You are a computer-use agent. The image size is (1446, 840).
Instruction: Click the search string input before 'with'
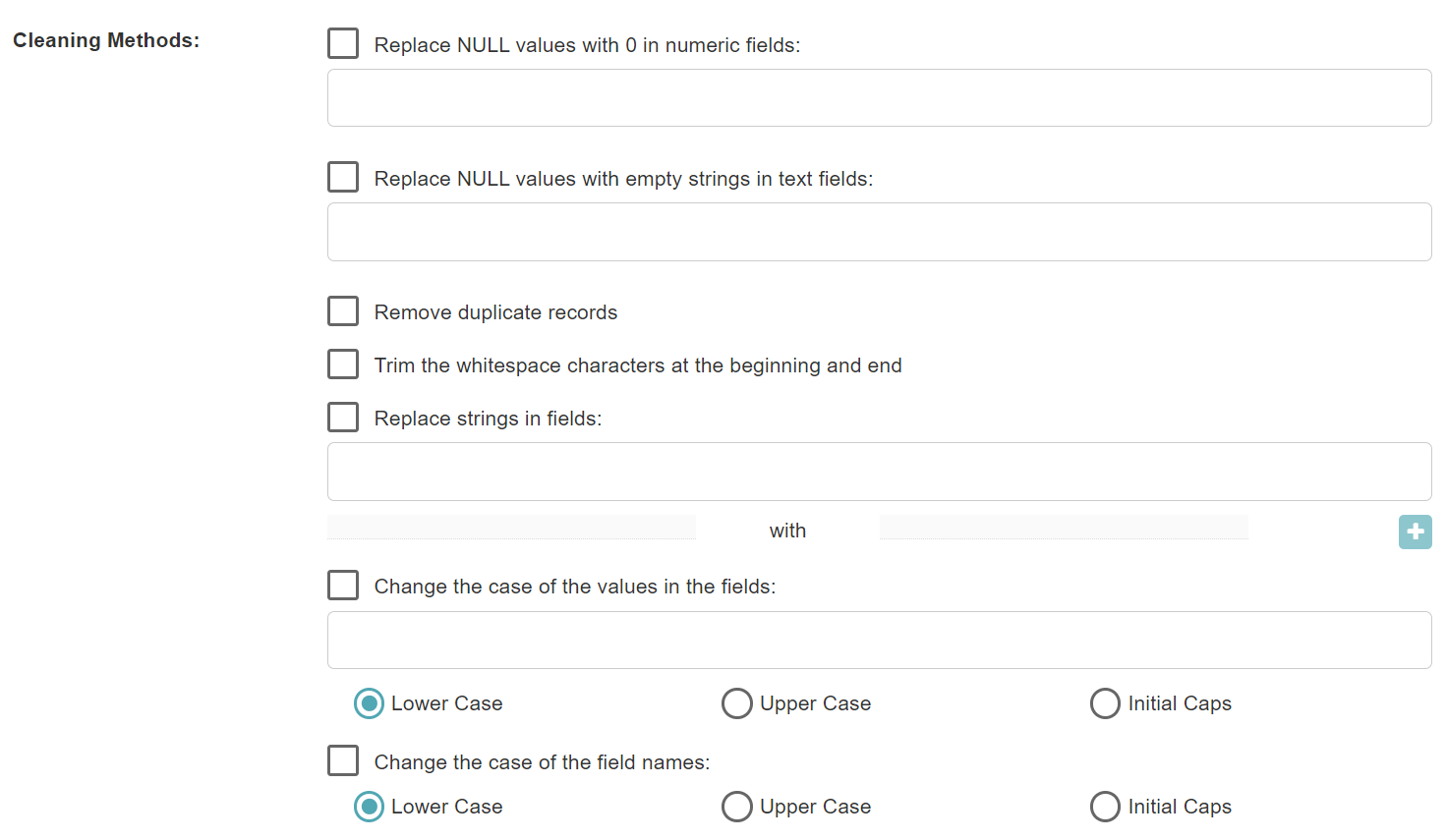point(511,528)
